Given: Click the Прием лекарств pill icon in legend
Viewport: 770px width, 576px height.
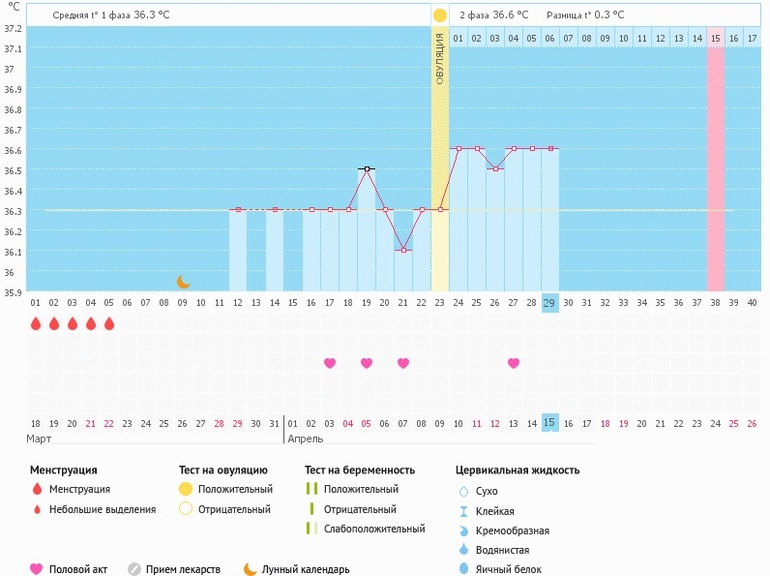Looking at the screenshot, I should 134,569.
